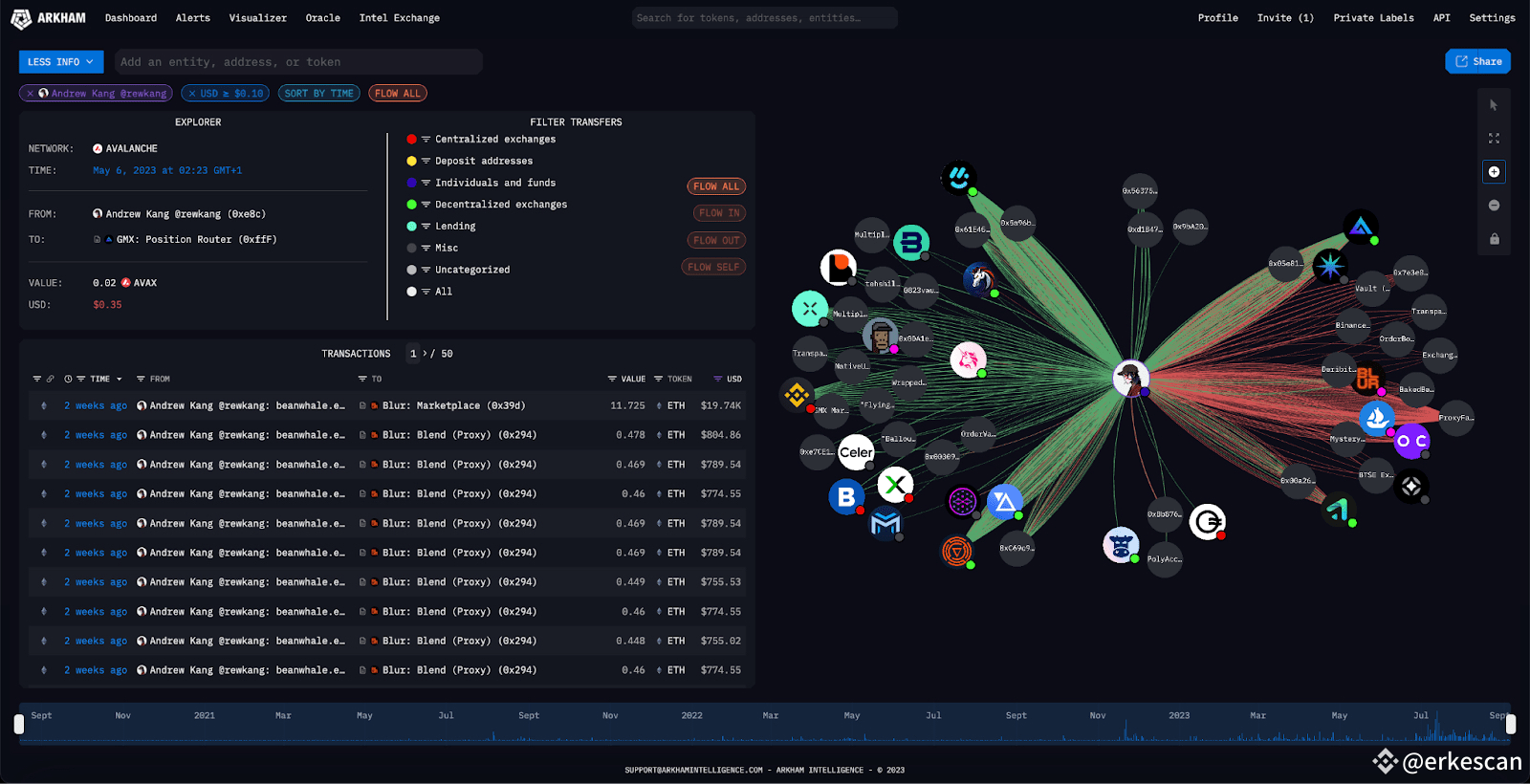
Task: Click the Celer node in graph
Action: coord(856,452)
